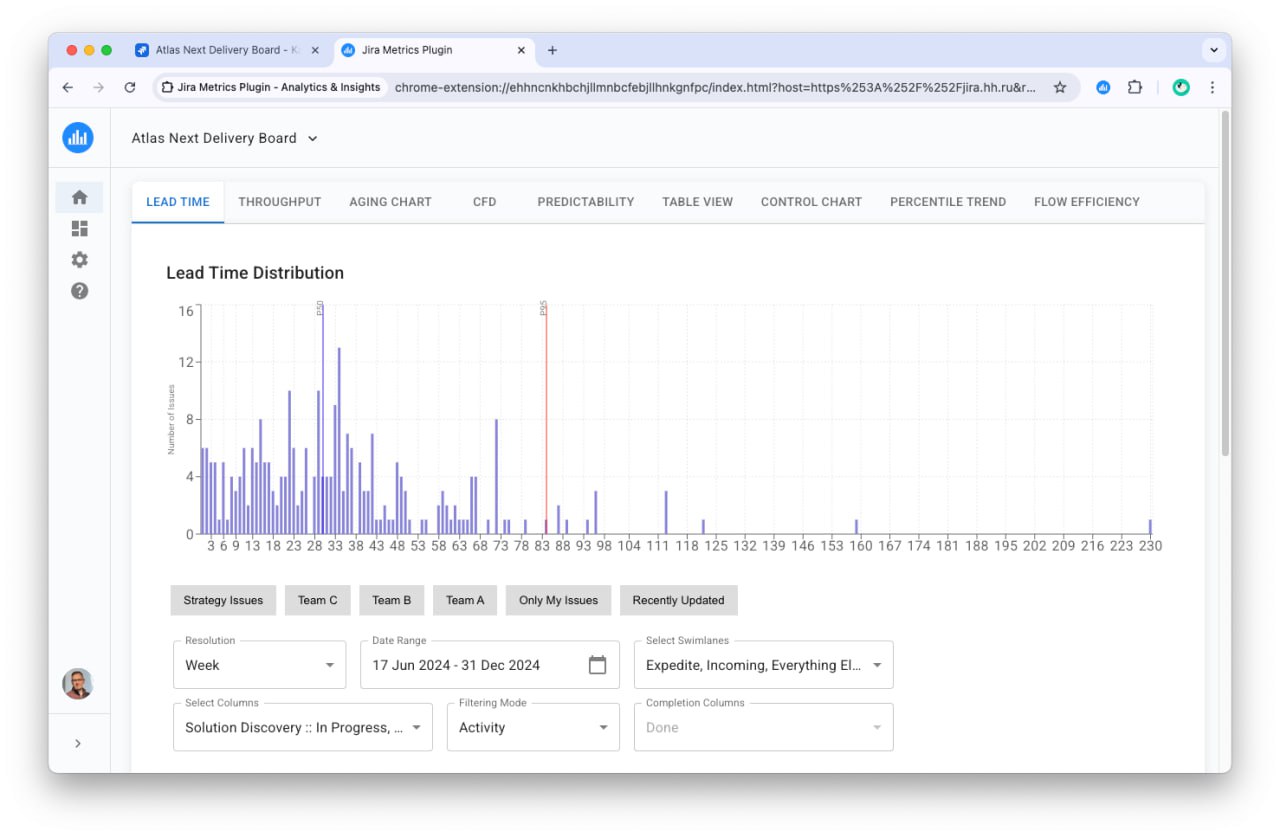Close the Atlas Next Delivery Board tab
This screenshot has height=837, width=1280.
click(315, 50)
